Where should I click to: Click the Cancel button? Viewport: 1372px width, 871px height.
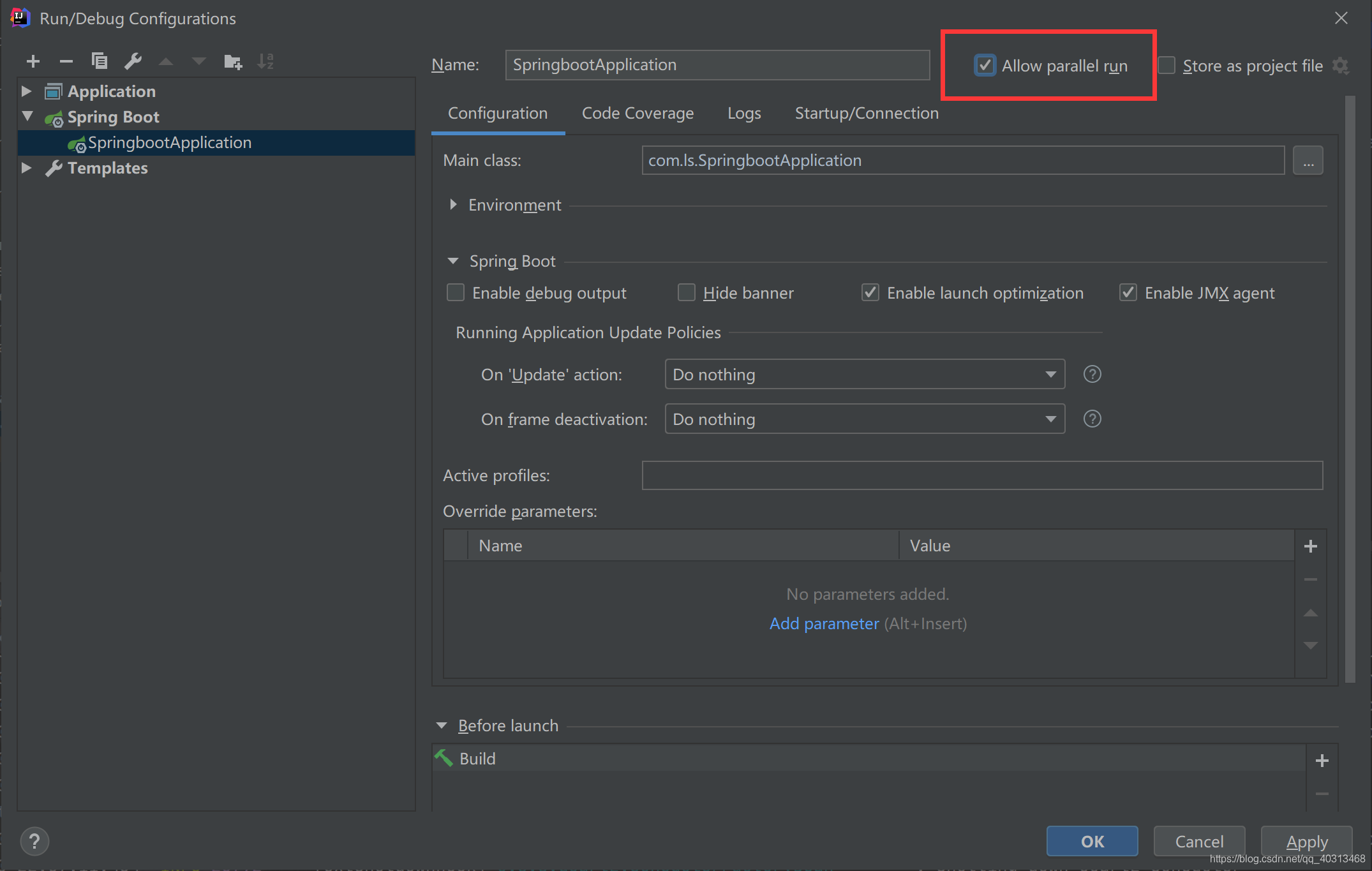point(1199,841)
